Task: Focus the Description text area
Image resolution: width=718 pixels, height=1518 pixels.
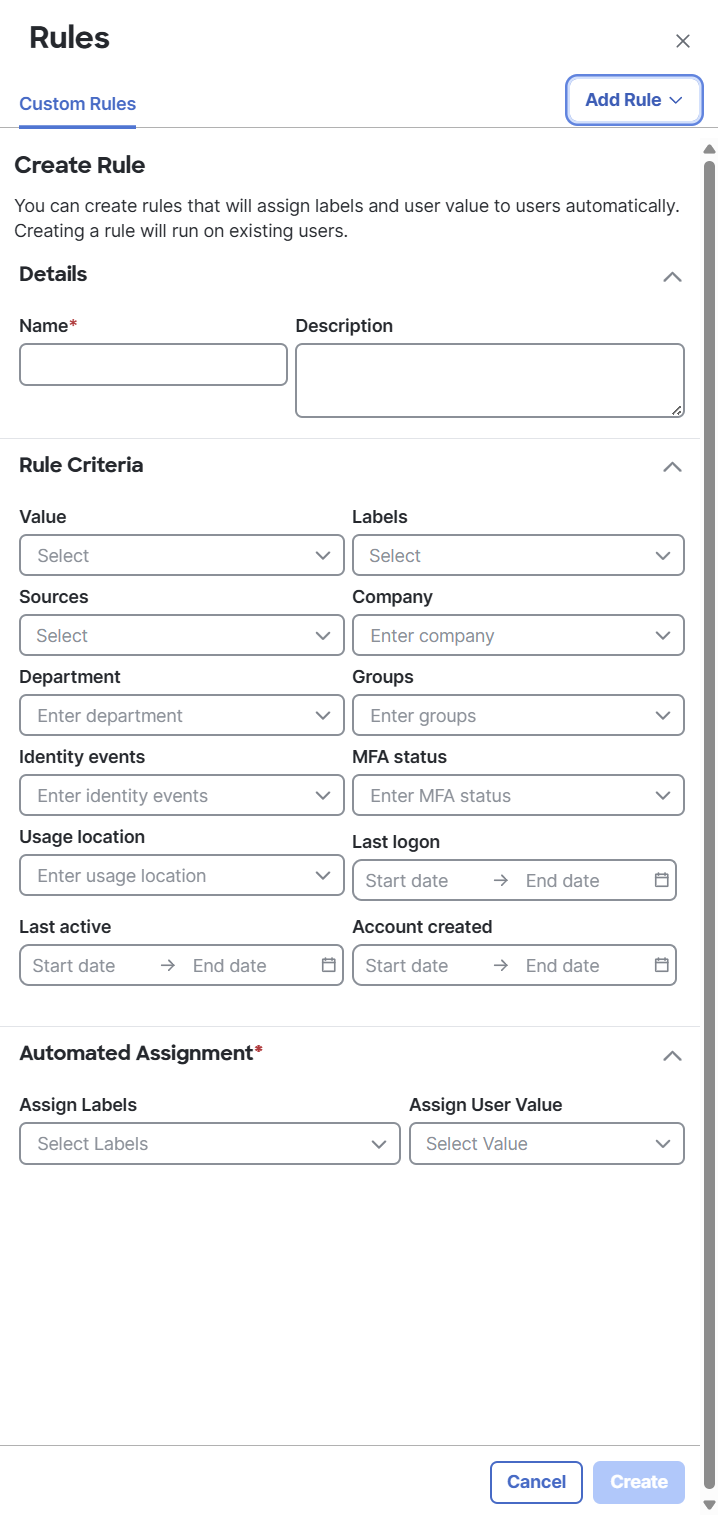Action: click(489, 380)
